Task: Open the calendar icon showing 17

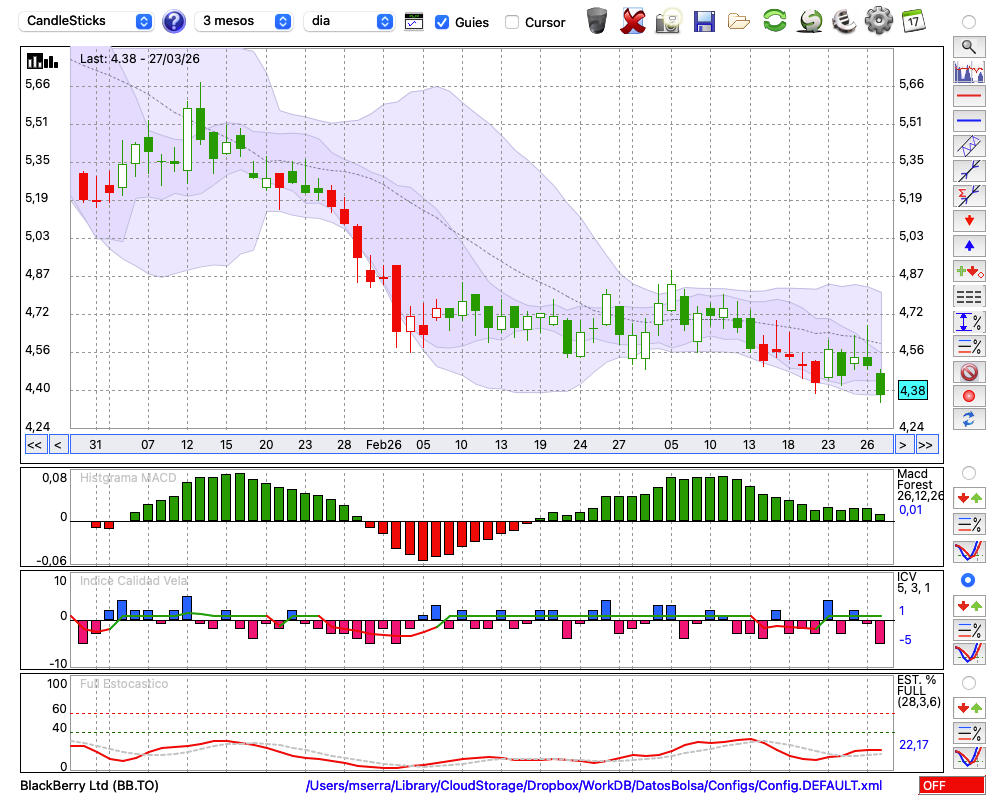Action: coord(913,21)
